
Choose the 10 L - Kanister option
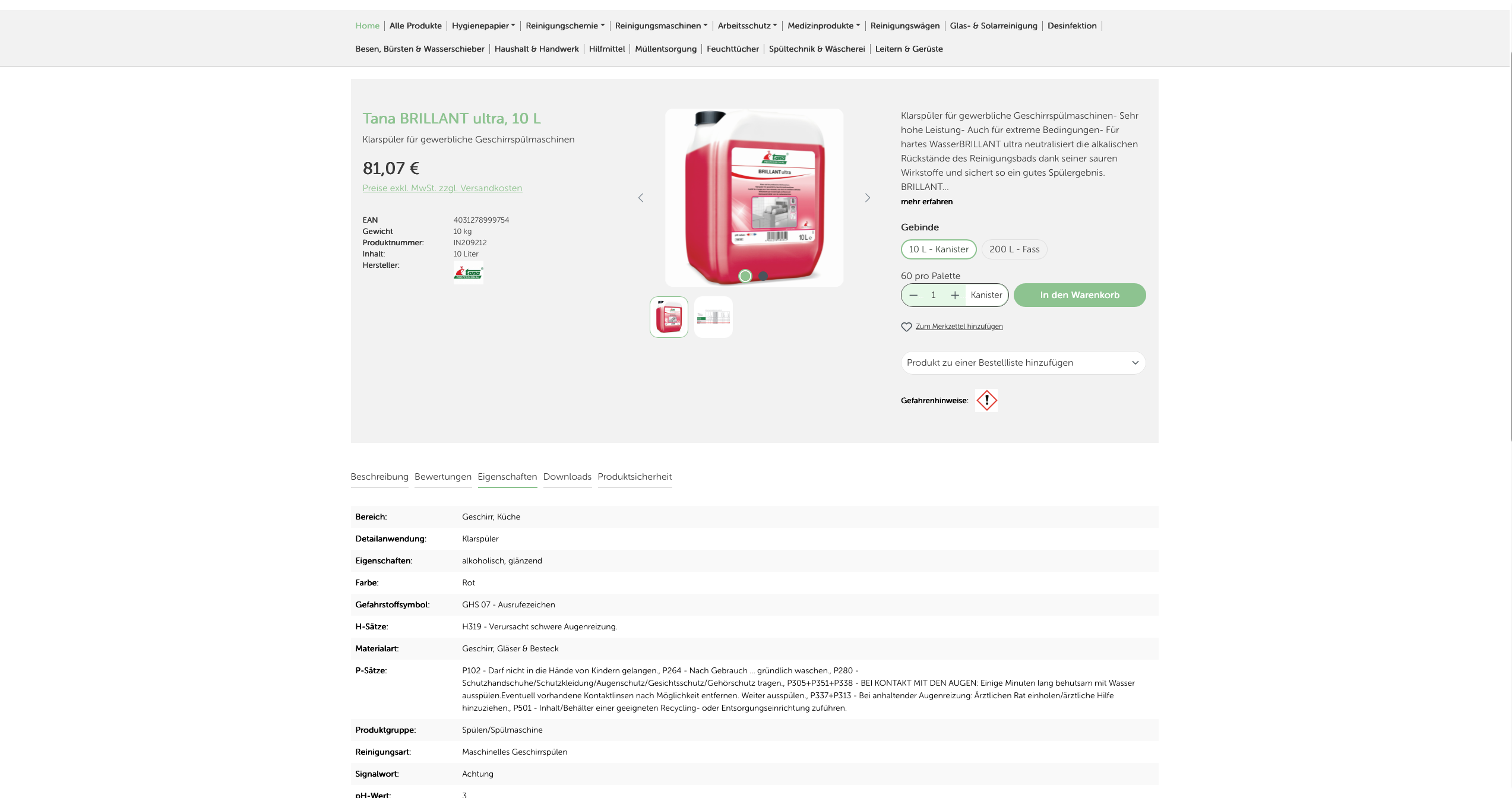pos(938,249)
